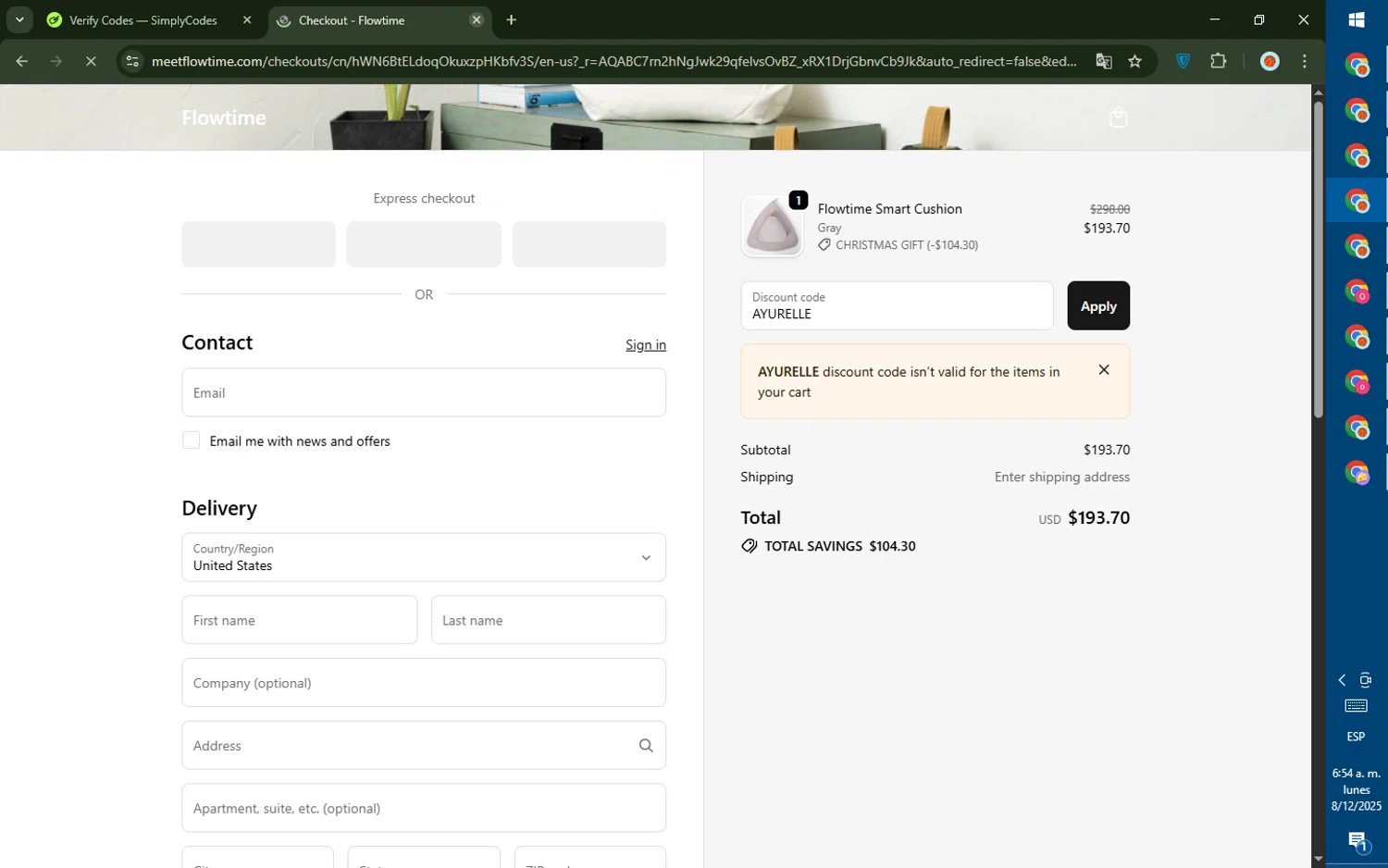This screenshot has width=1388, height=868.
Task: Switch to the Verify Codes — SimplyCodes tab
Action: pos(143,20)
